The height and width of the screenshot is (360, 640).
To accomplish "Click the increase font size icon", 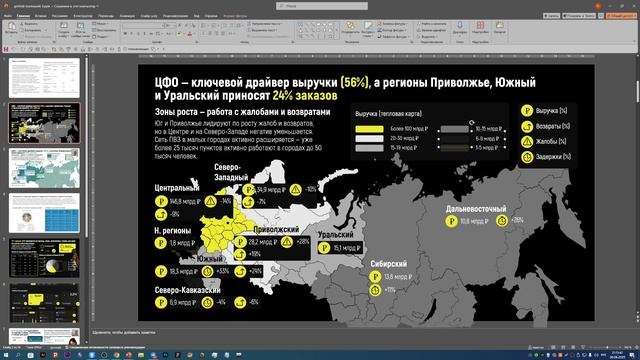I will point(179,25).
